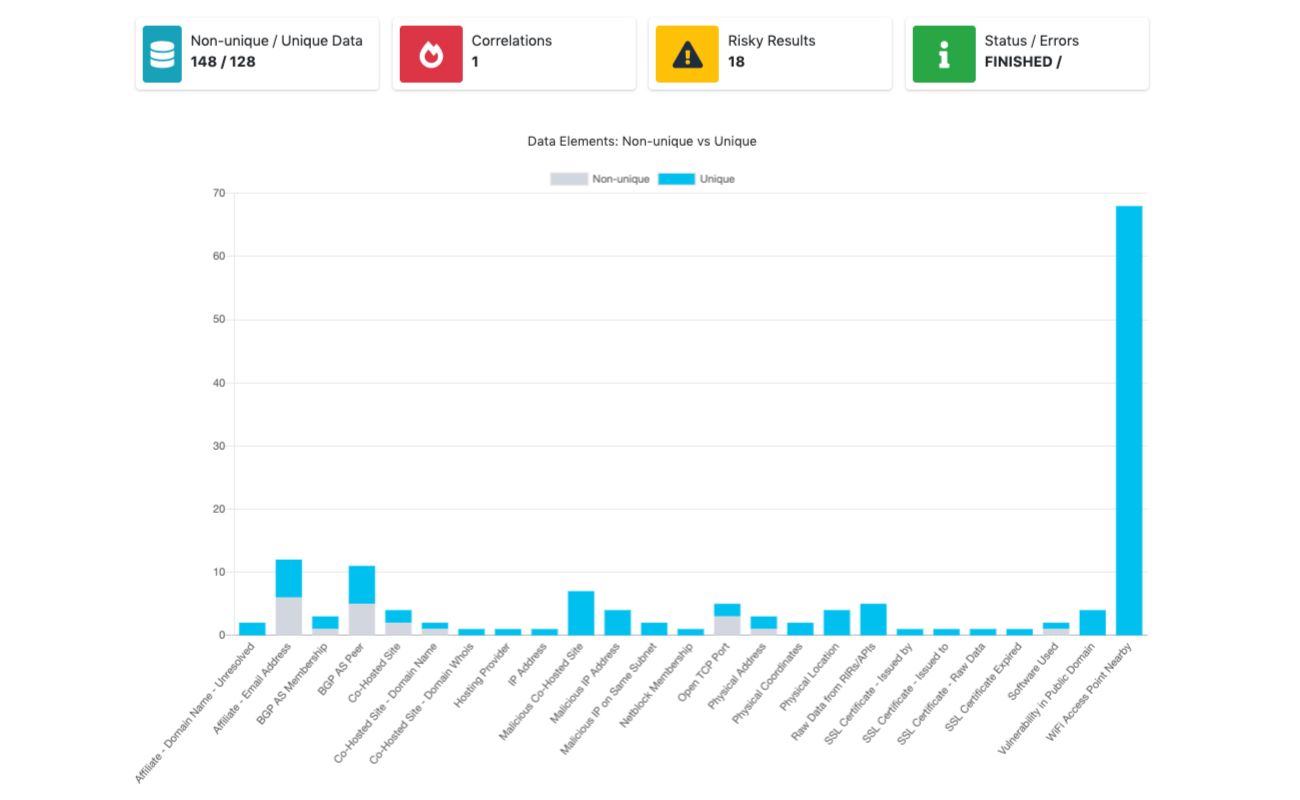This screenshot has width=1300, height=800.
Task: Click the green info status icon
Action: click(x=944, y=54)
